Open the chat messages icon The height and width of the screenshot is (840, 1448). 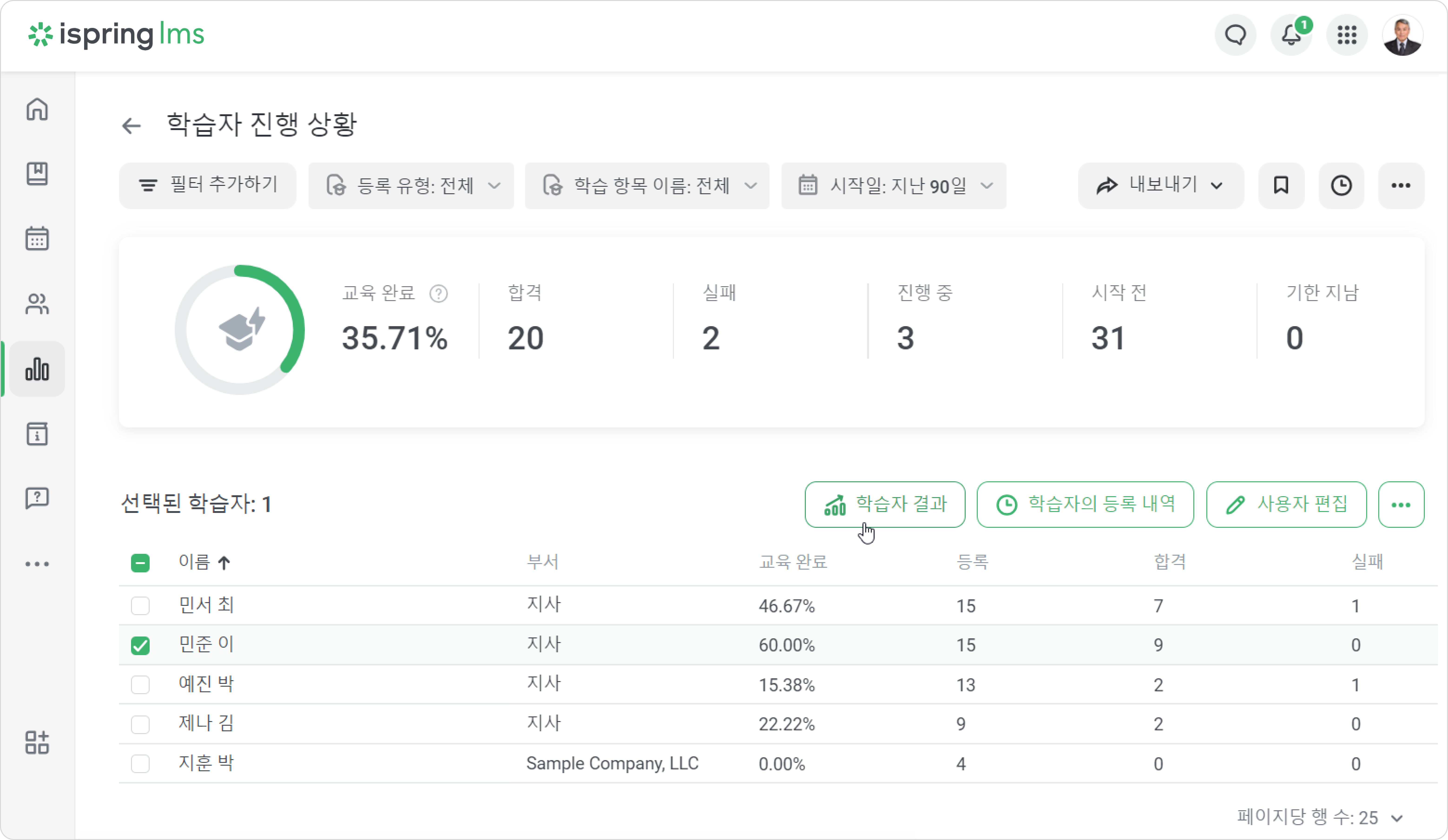pos(1235,35)
